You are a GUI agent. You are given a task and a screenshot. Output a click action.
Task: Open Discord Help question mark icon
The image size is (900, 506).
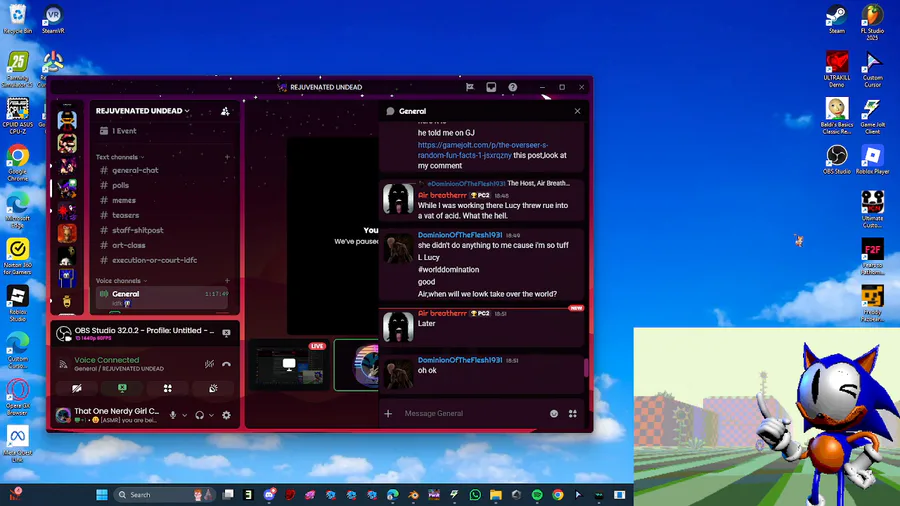coord(513,87)
